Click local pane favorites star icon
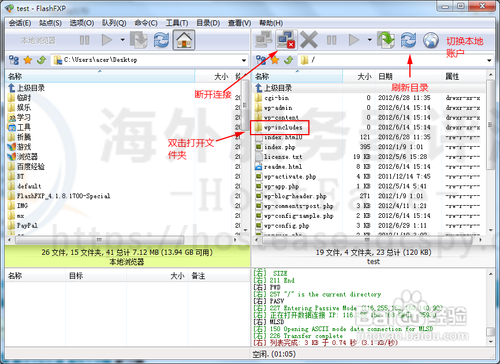 point(28,60)
